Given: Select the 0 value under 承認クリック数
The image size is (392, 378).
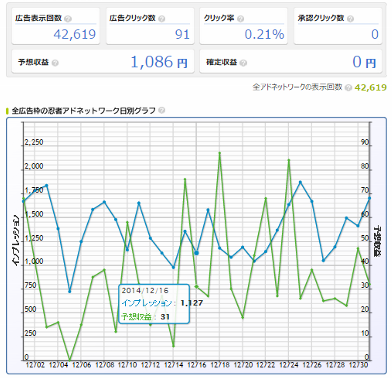Looking at the screenshot, I should [375, 34].
